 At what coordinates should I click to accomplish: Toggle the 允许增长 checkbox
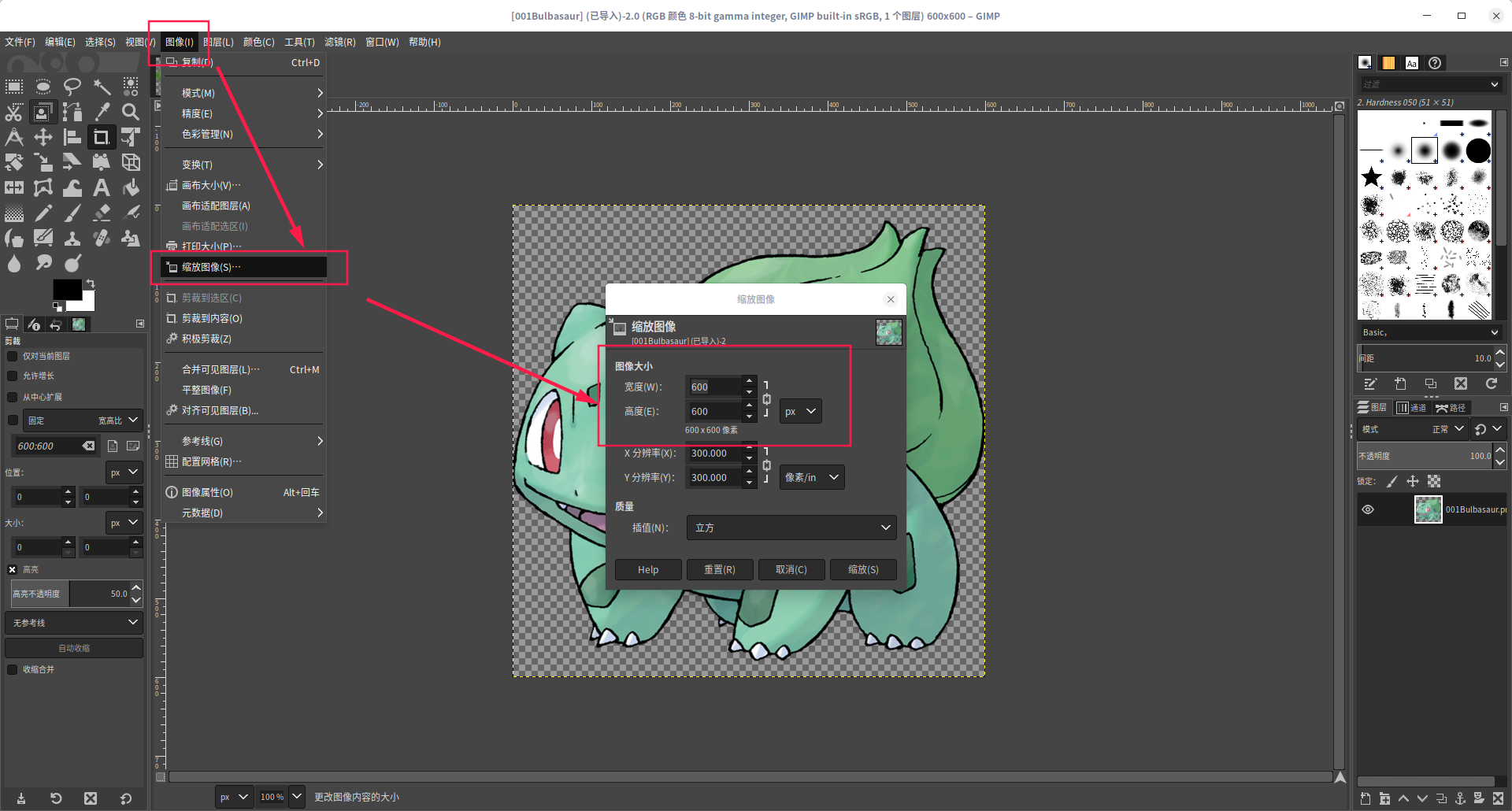click(12, 376)
